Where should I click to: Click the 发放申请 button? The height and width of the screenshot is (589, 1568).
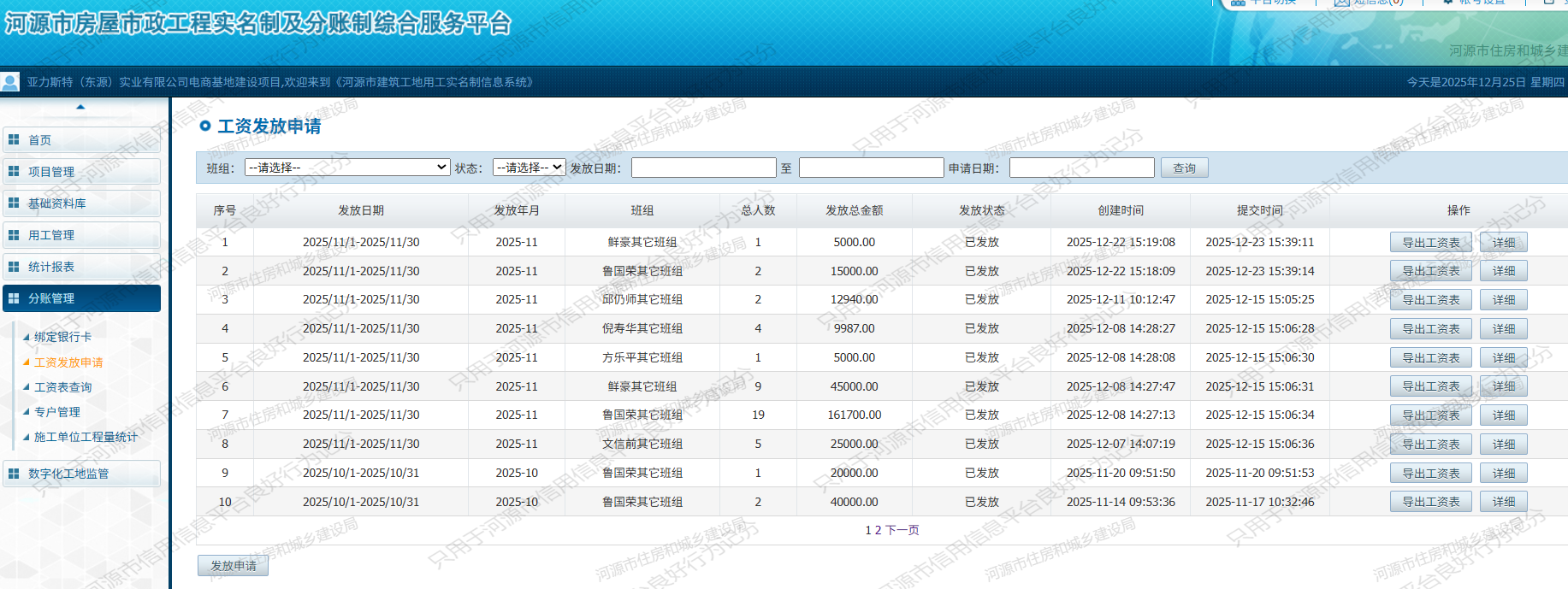(x=233, y=566)
